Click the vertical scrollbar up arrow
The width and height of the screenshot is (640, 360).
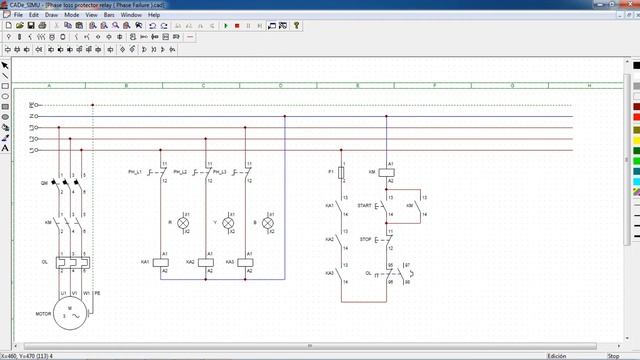point(627,62)
